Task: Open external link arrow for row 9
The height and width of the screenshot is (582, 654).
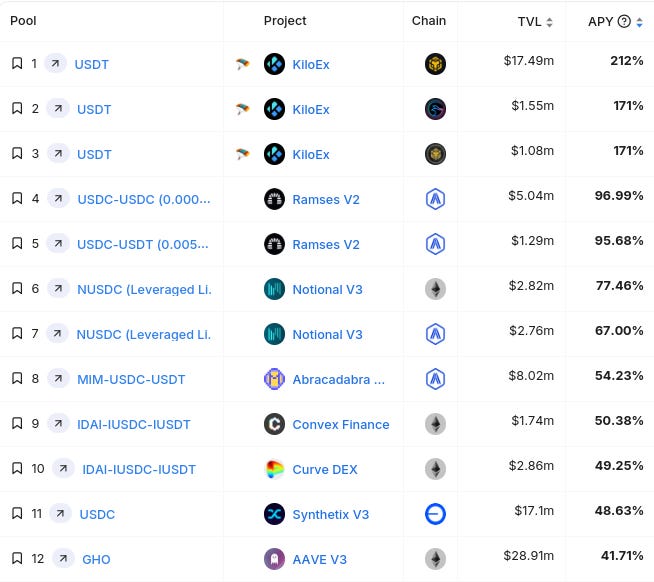Action: pos(58,423)
